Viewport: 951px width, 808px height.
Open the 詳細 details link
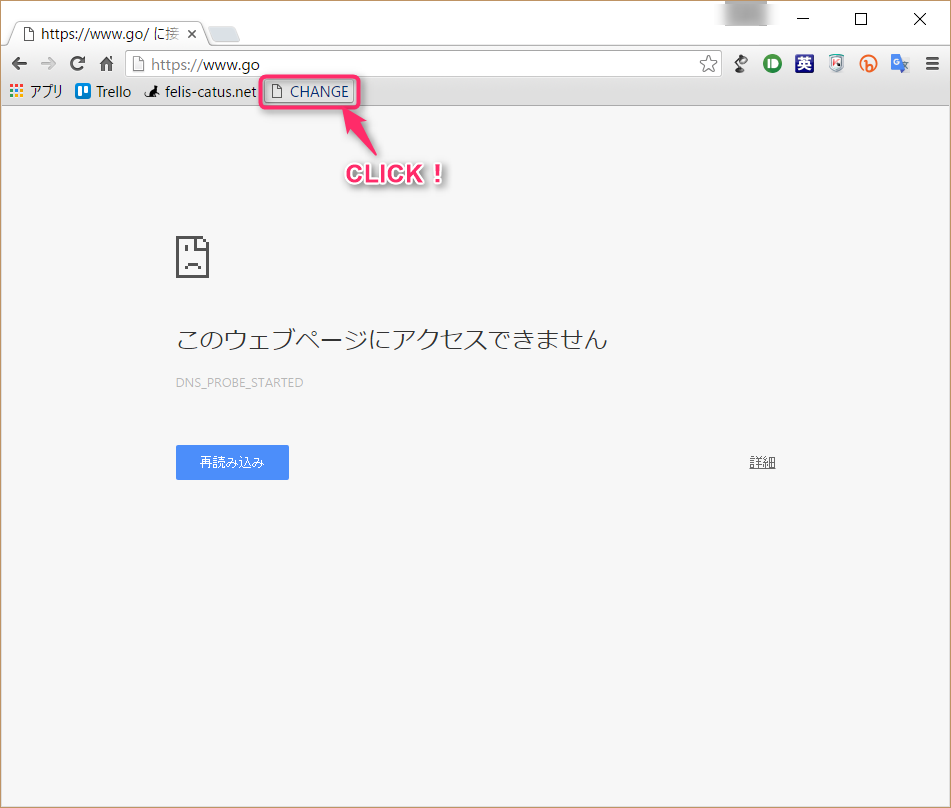tap(762, 462)
